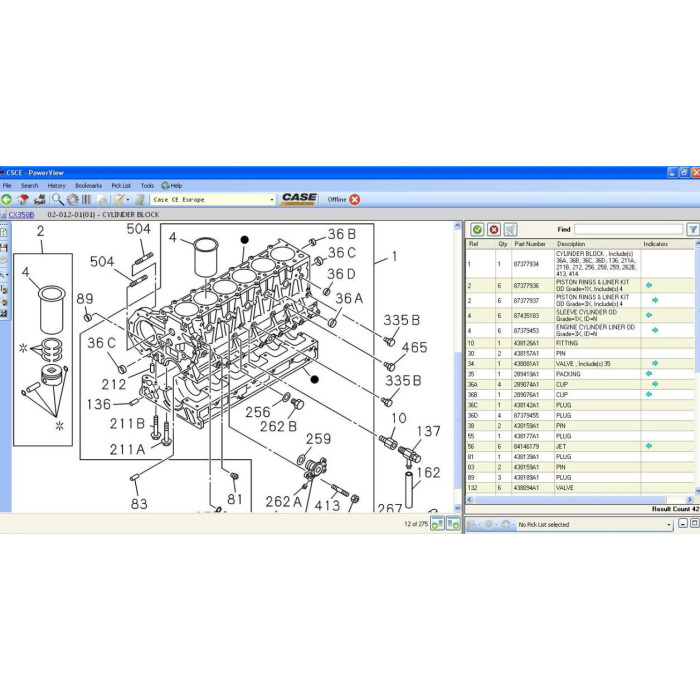Open the Search menu

click(x=29, y=186)
